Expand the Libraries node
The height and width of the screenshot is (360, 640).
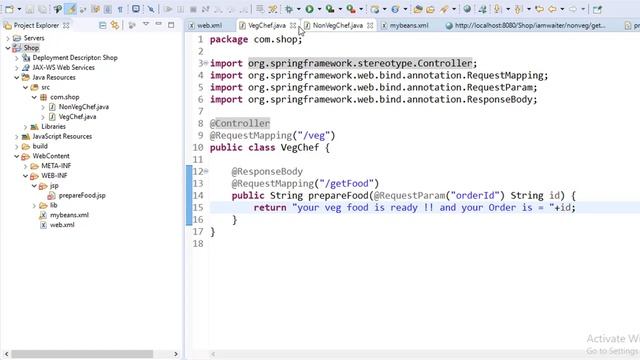(25, 127)
